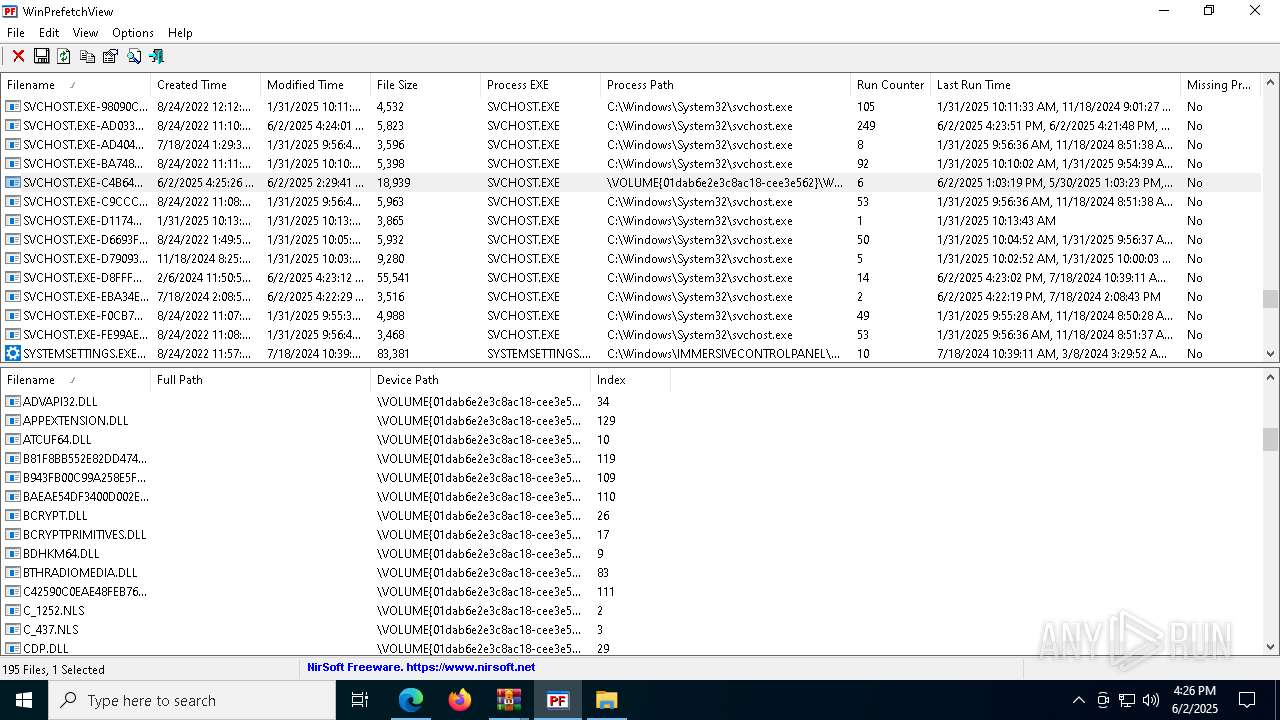Select the SVCHOST.EXE-98090C row

coord(631,107)
